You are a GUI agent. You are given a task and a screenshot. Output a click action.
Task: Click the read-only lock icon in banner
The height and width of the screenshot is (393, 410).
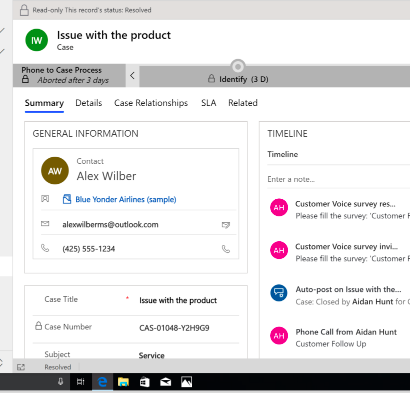click(x=24, y=10)
